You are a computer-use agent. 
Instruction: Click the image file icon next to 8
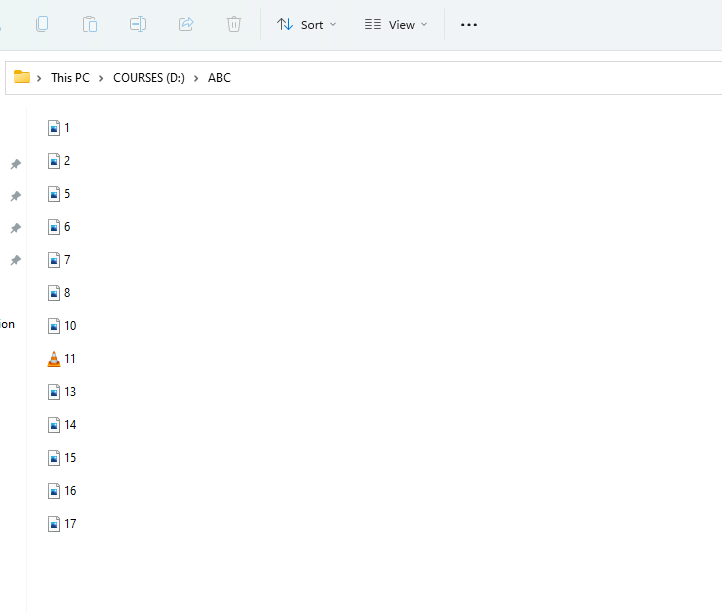54,293
